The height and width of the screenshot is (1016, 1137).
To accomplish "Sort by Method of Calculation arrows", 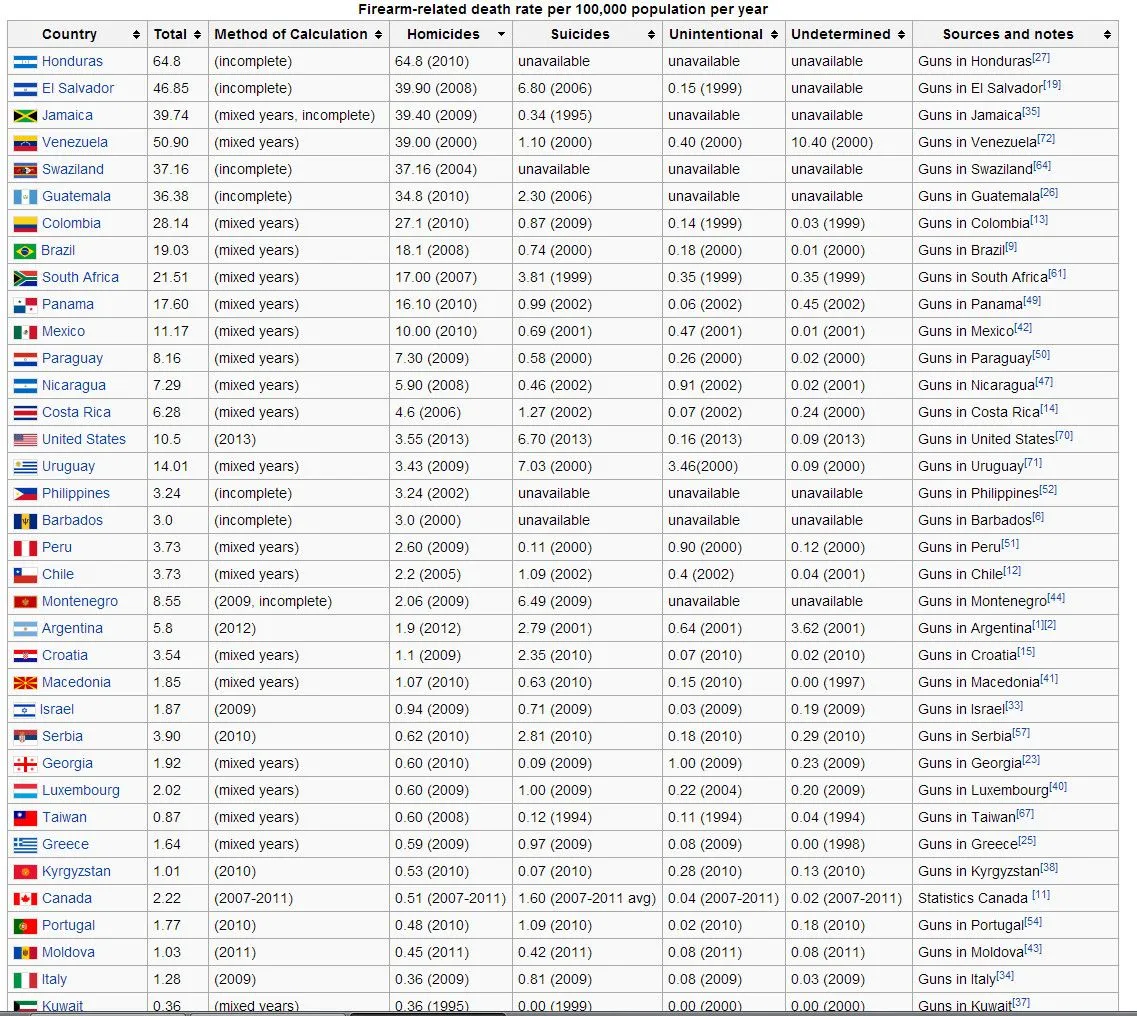I will pyautogui.click(x=378, y=35).
